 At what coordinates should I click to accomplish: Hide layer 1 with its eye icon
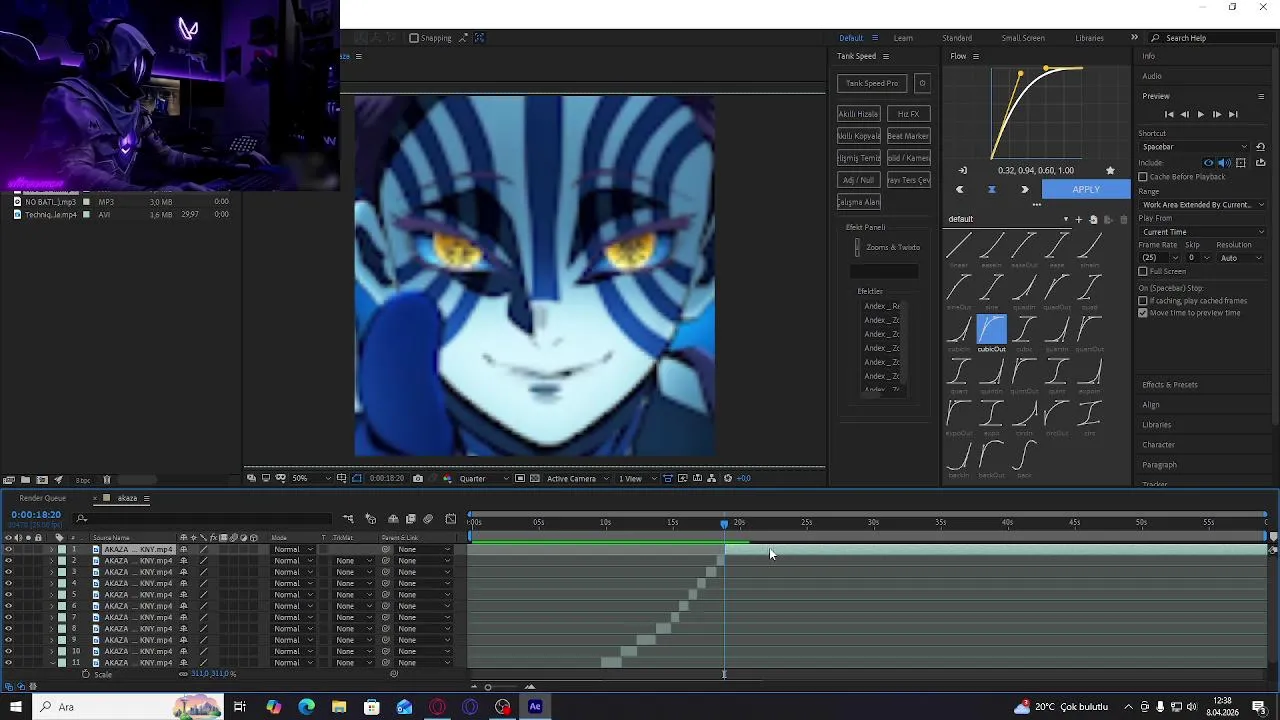click(8, 549)
